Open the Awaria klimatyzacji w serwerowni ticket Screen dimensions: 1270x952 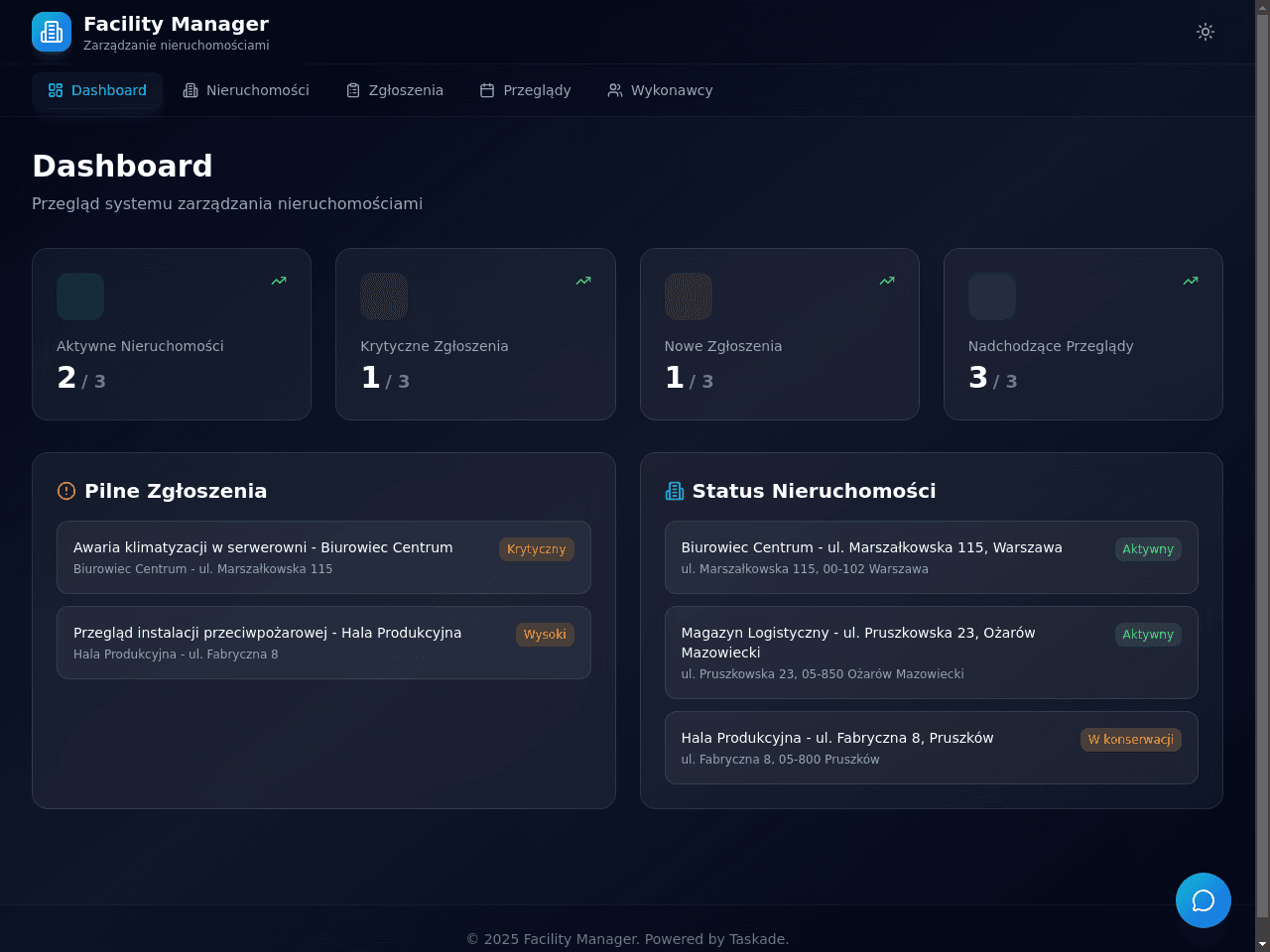click(323, 557)
